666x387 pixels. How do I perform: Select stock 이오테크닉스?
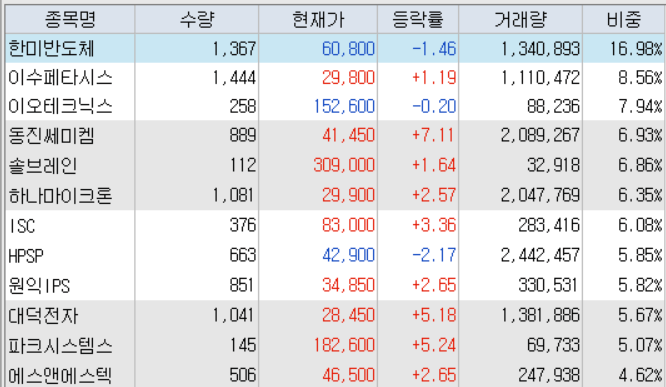click(x=60, y=106)
